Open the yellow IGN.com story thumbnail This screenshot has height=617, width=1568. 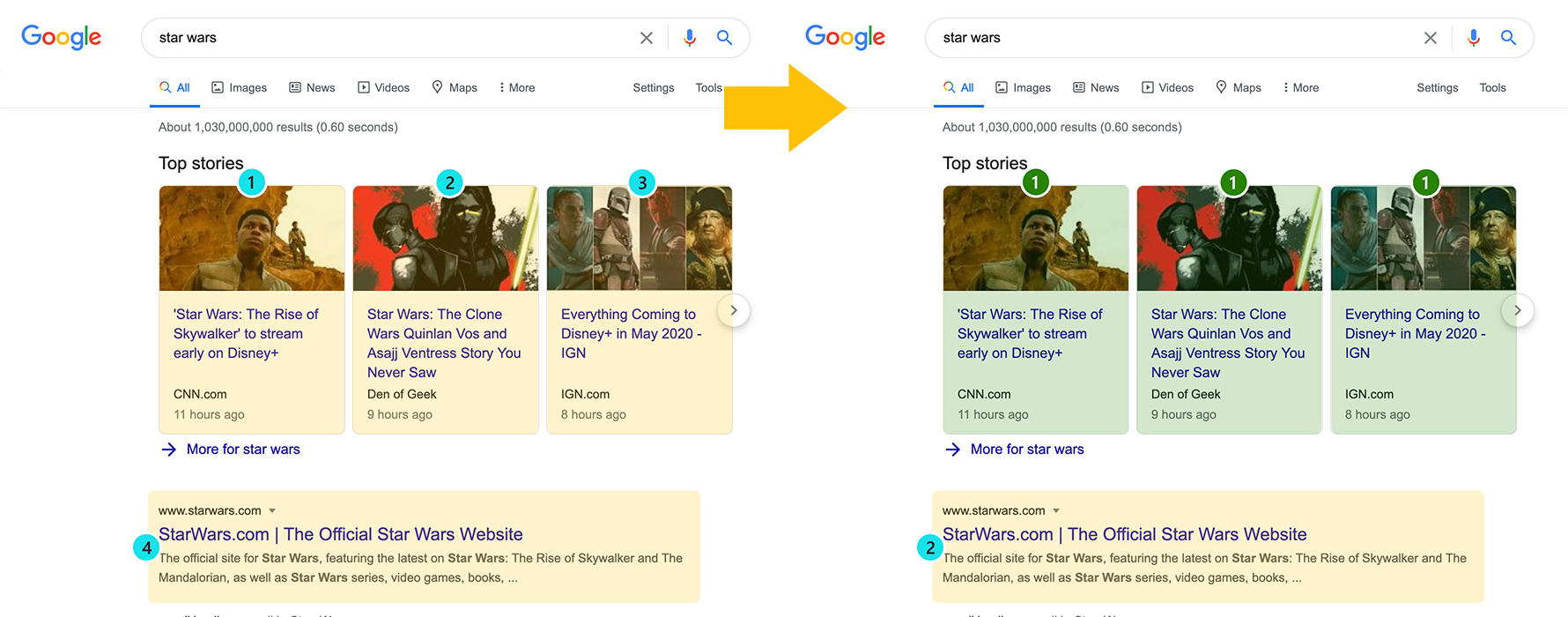click(x=640, y=238)
